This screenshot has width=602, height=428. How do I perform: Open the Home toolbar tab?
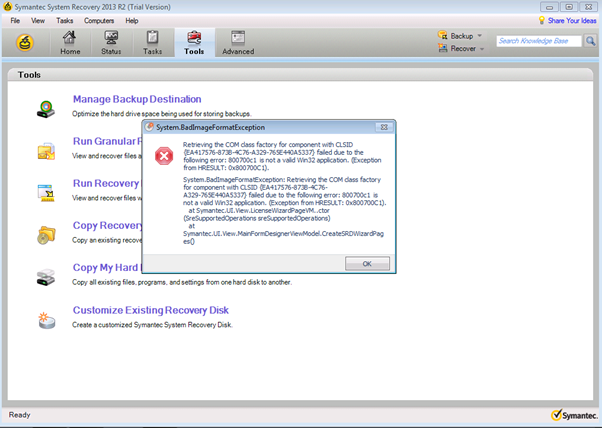[70, 43]
